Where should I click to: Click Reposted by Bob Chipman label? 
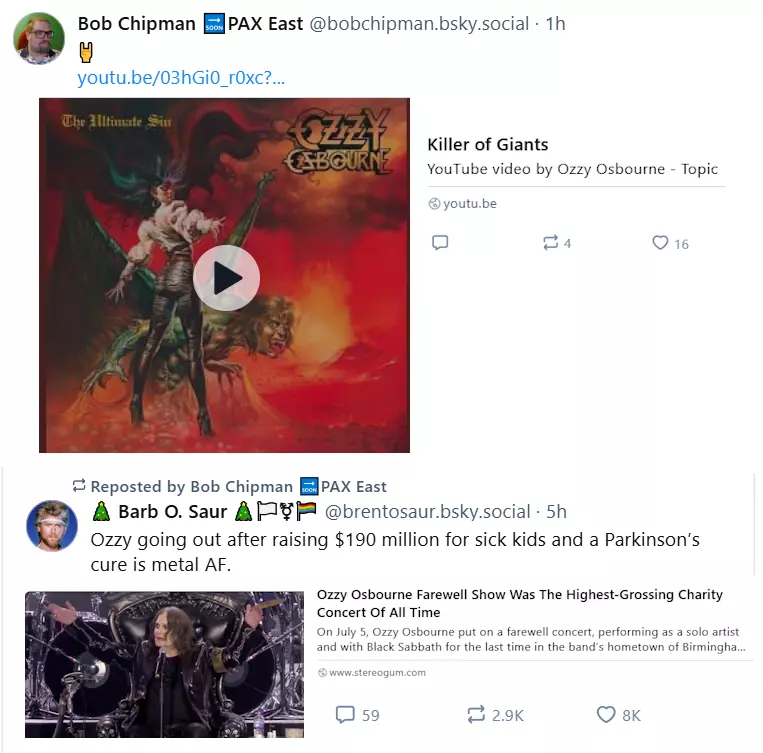[x=229, y=486]
